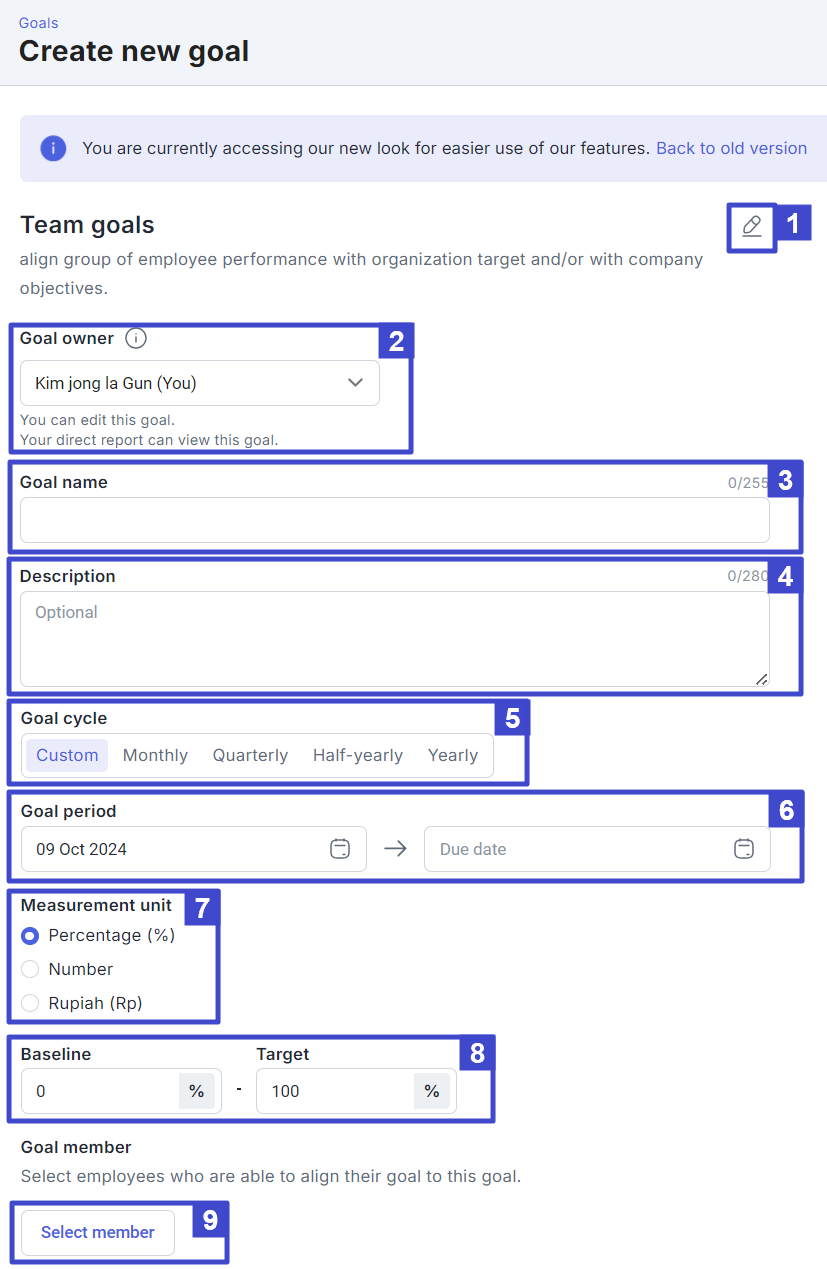The image size is (827, 1269).
Task: Switch goal cycle to Monthly
Action: pyautogui.click(x=155, y=755)
